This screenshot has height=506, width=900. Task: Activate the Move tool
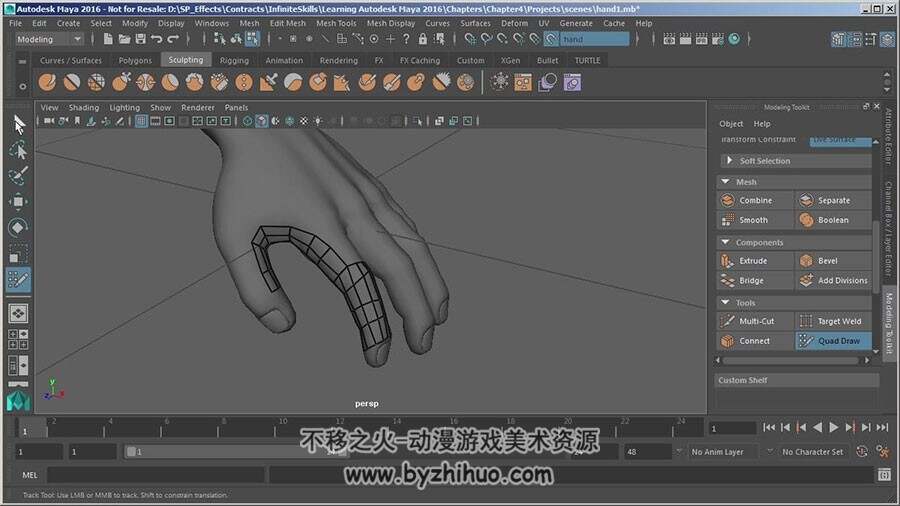click(18, 201)
